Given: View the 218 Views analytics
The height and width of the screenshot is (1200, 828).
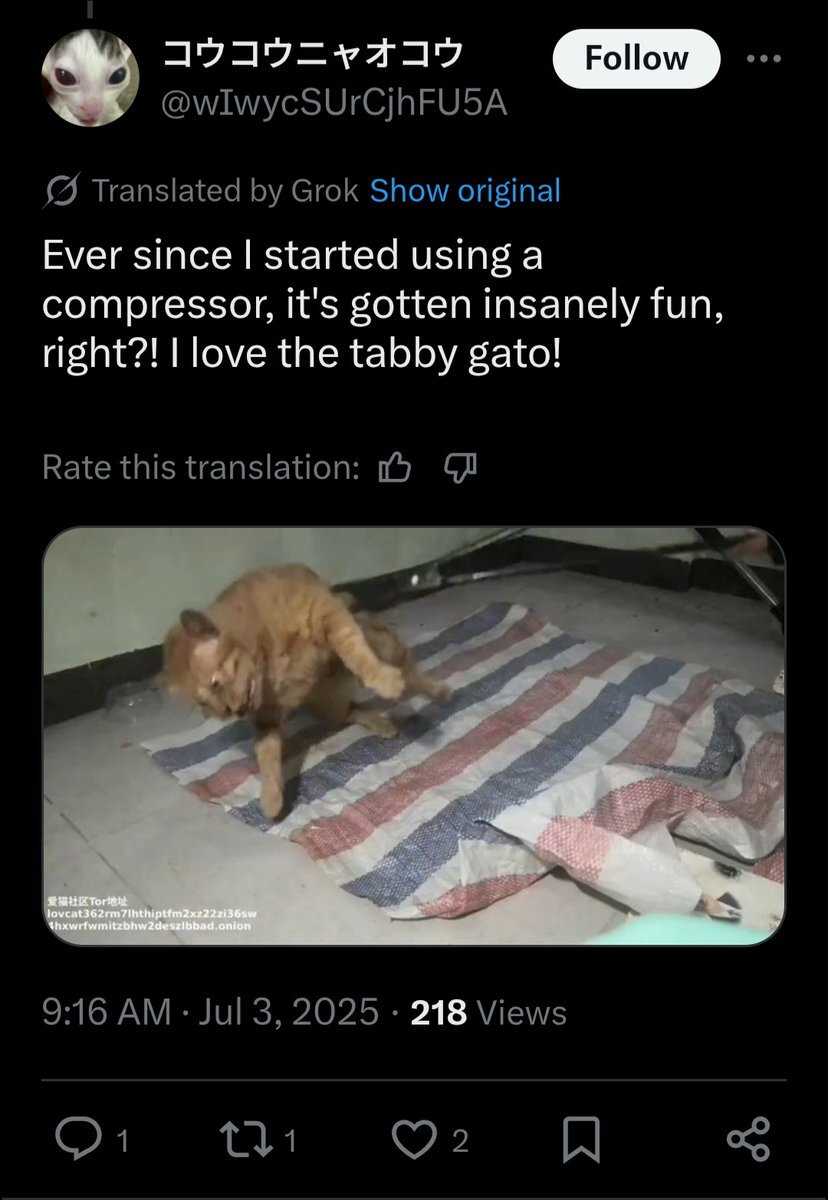Looking at the screenshot, I should [488, 1013].
